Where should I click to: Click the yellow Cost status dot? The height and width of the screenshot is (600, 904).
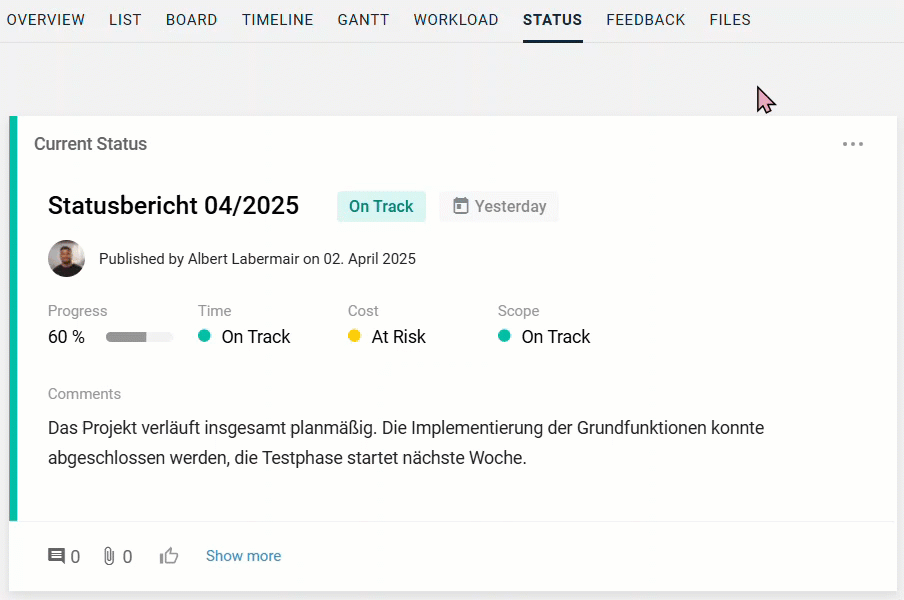(354, 337)
